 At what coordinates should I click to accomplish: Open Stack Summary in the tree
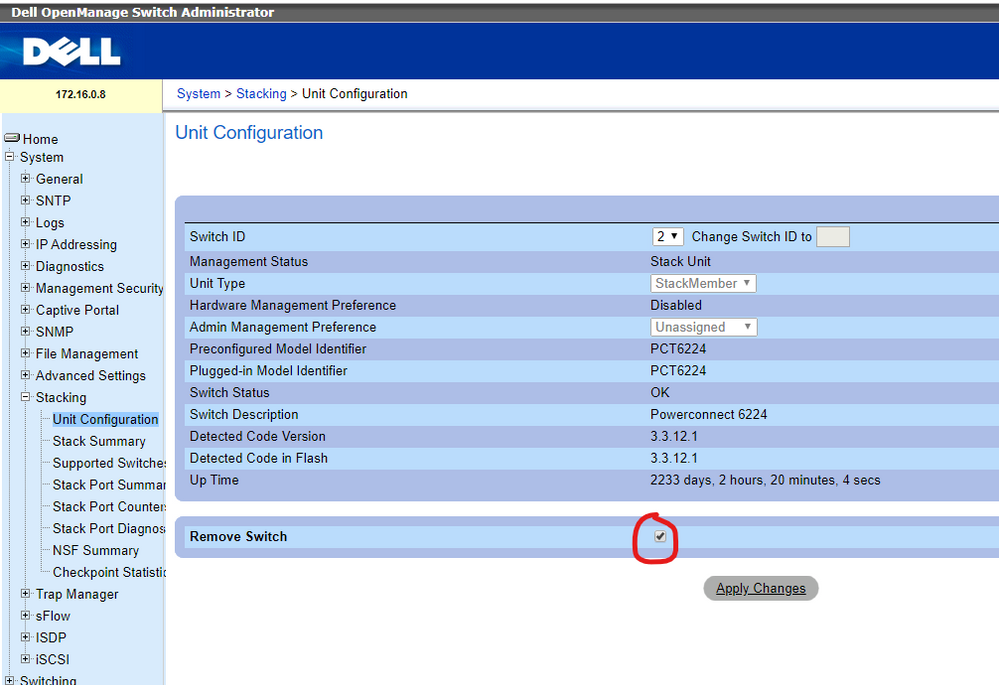click(99, 441)
